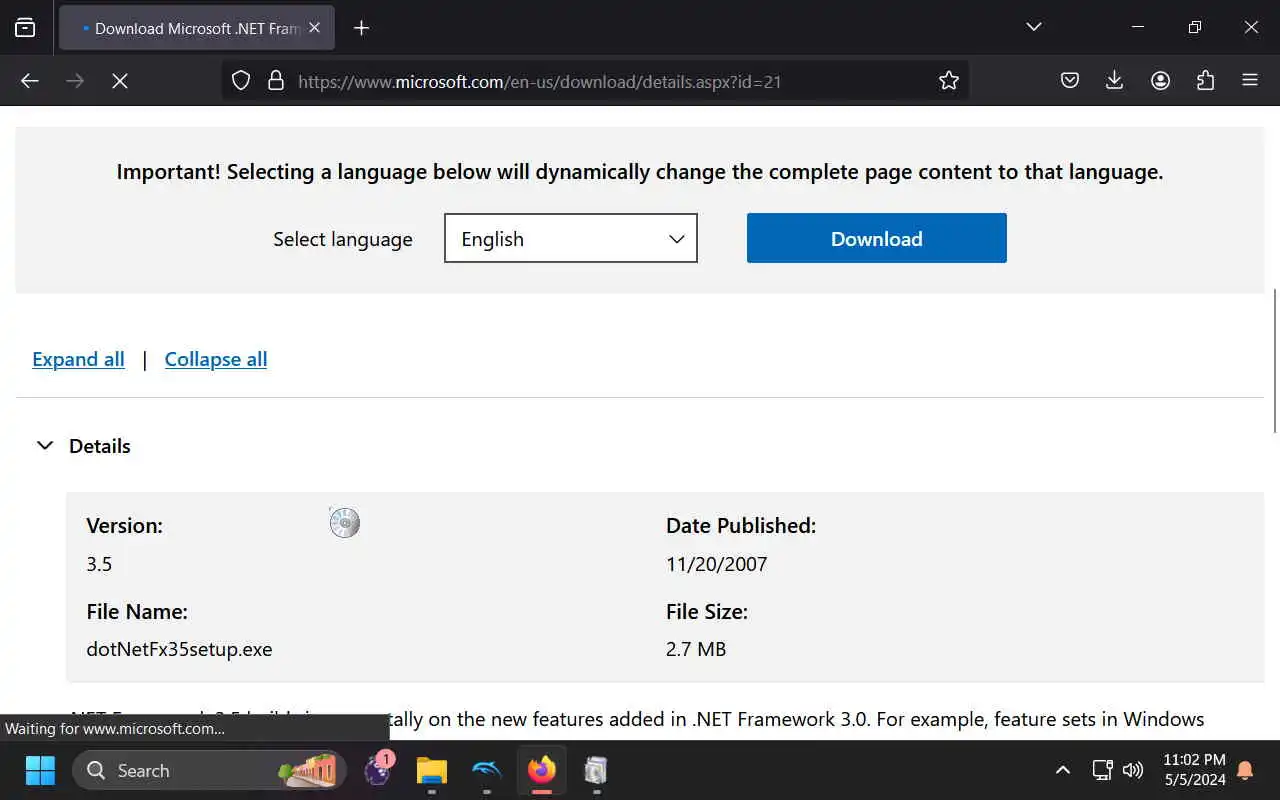Viewport: 1280px width, 800px height.
Task: Open the archive app taskbar icon
Action: (x=596, y=770)
